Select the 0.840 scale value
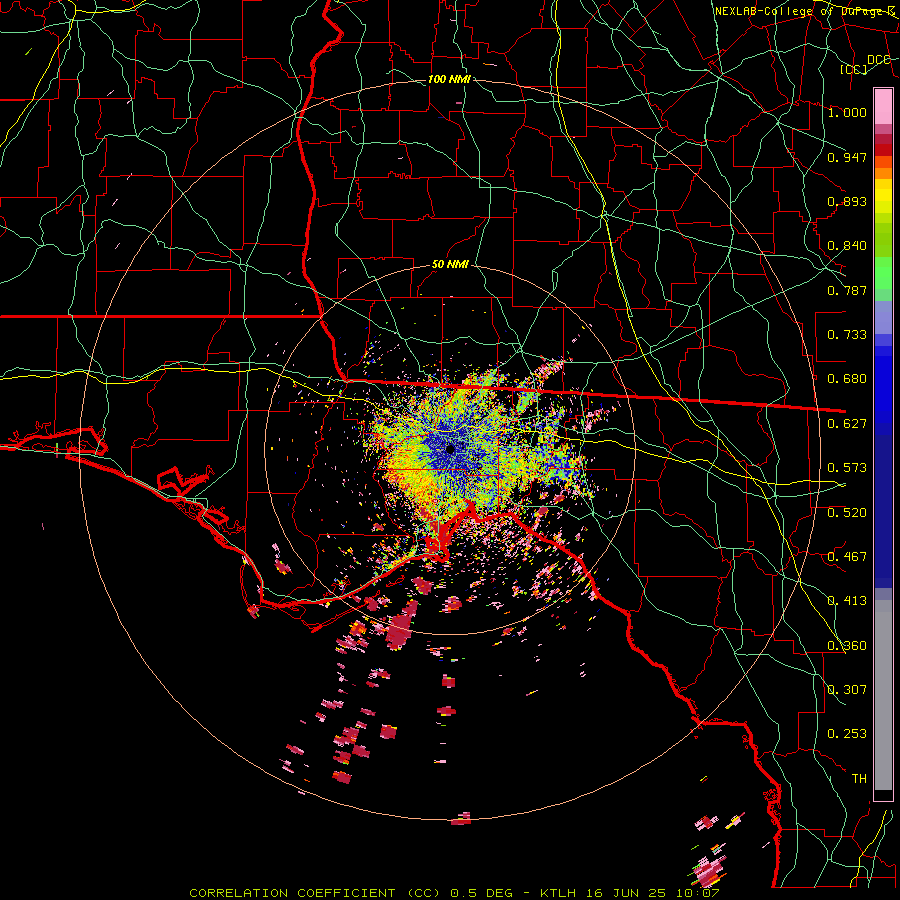Viewport: 900px width, 900px height. [847, 246]
